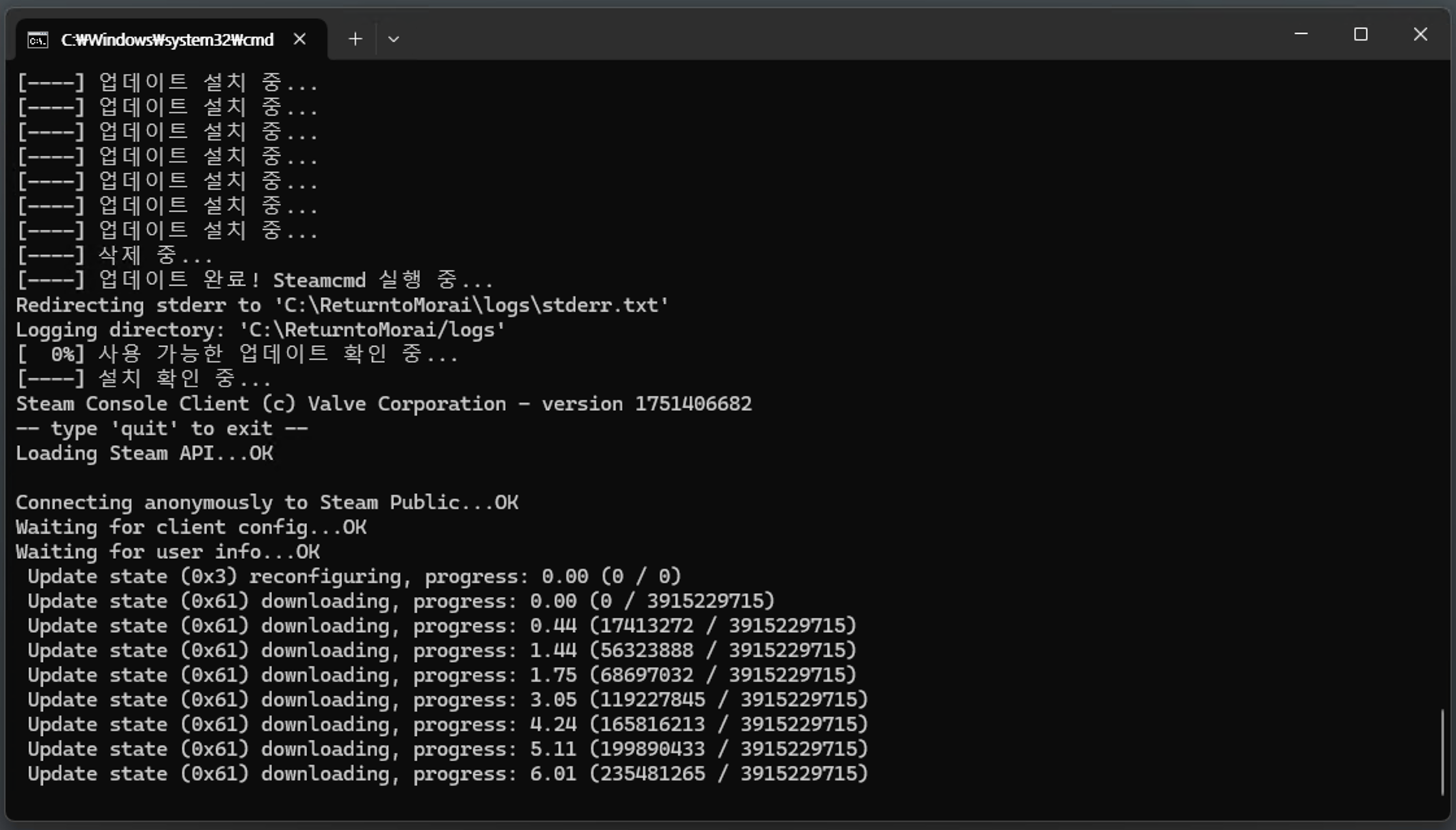Open a new tab with plus button
The height and width of the screenshot is (830, 1456).
tap(355, 40)
